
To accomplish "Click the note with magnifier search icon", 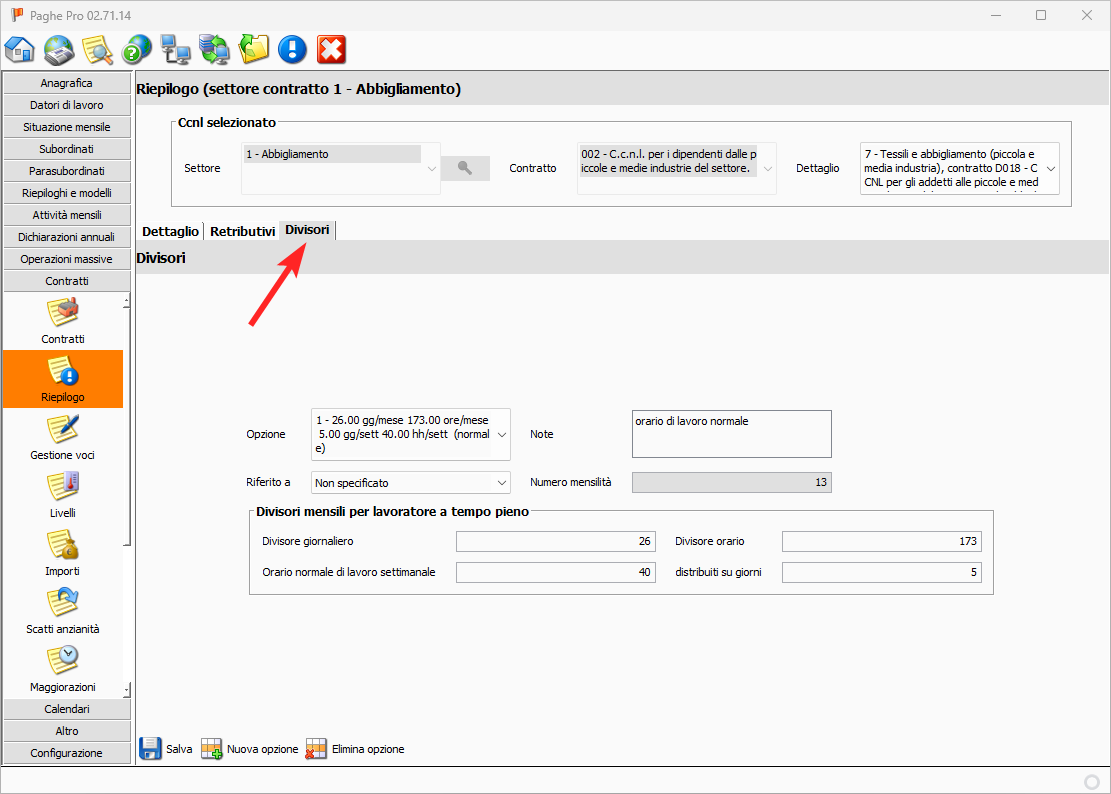I will 97,49.
